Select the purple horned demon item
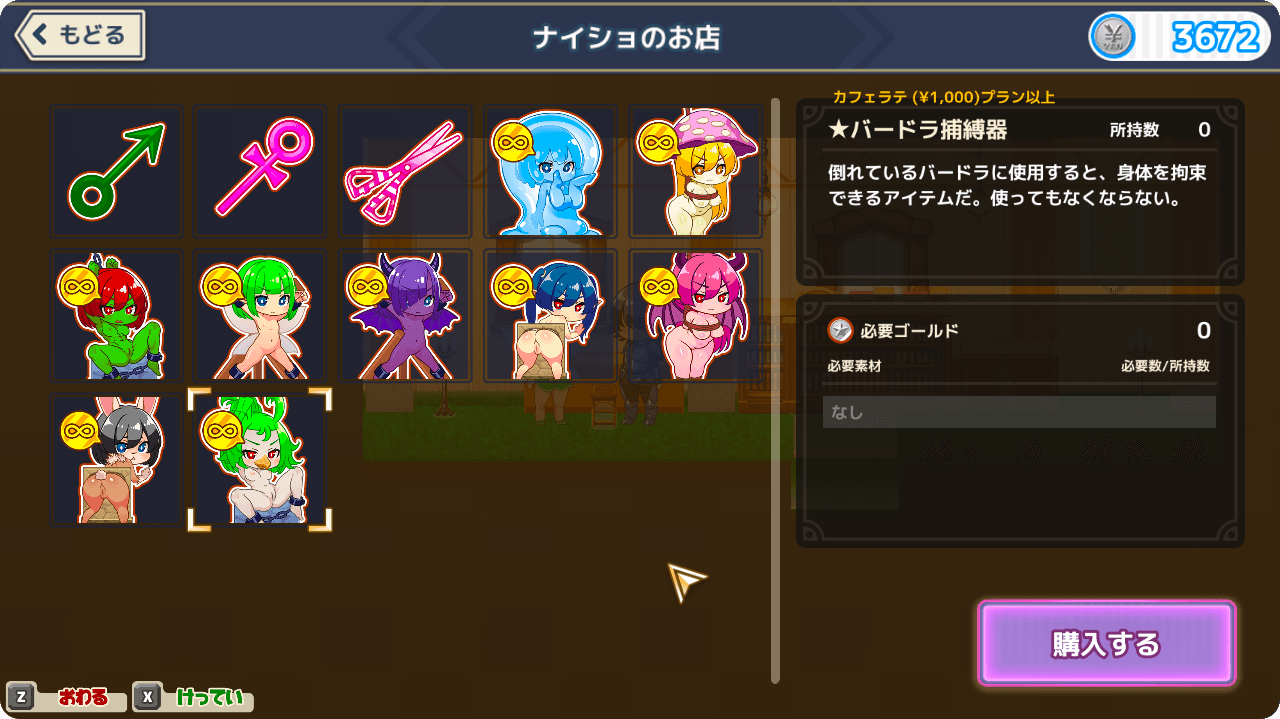 pos(405,316)
